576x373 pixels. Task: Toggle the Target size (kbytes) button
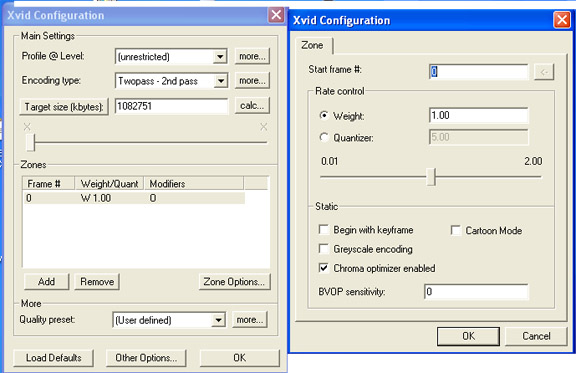point(64,107)
